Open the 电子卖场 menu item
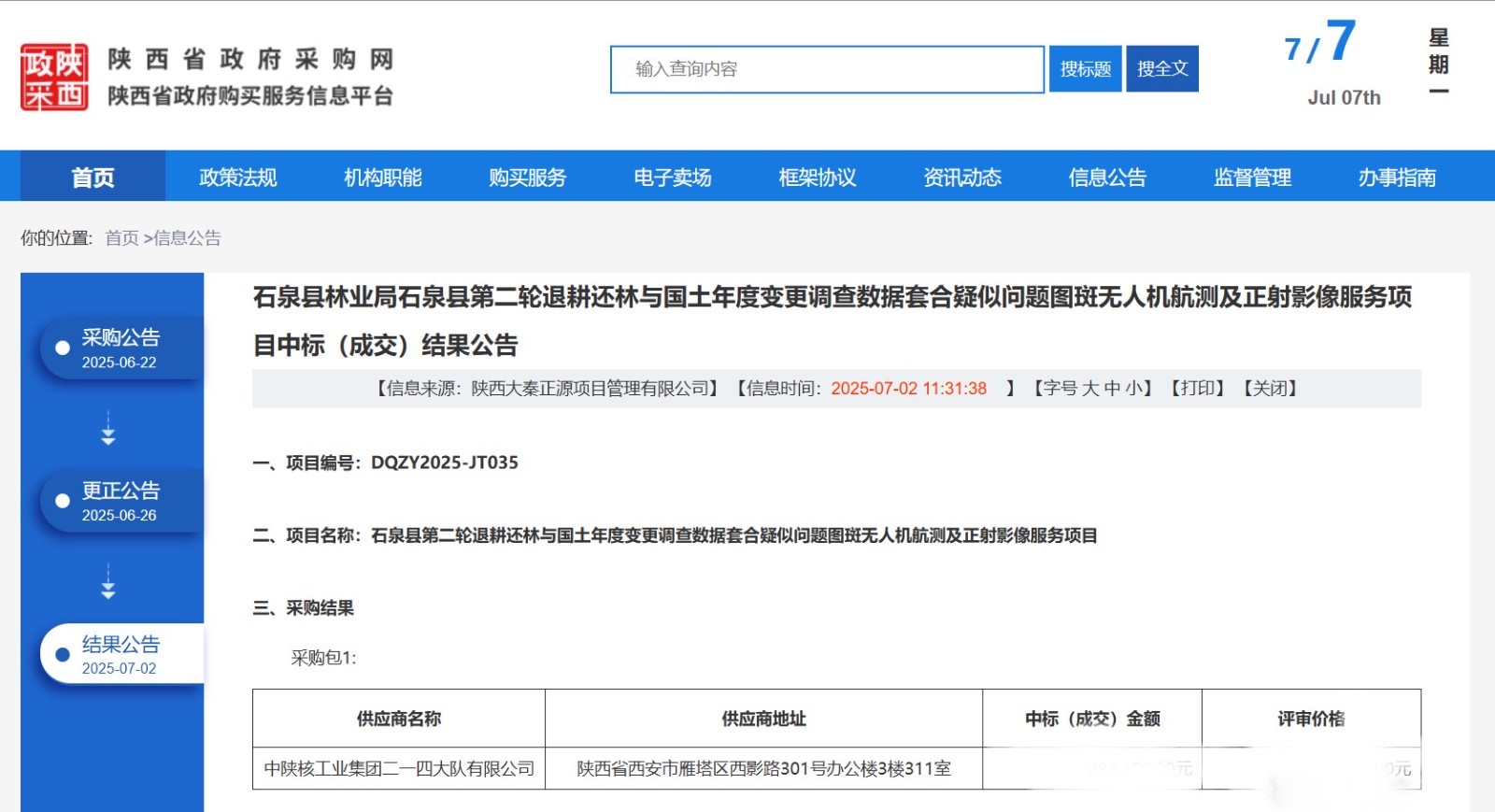The height and width of the screenshot is (812, 1495). 672,177
